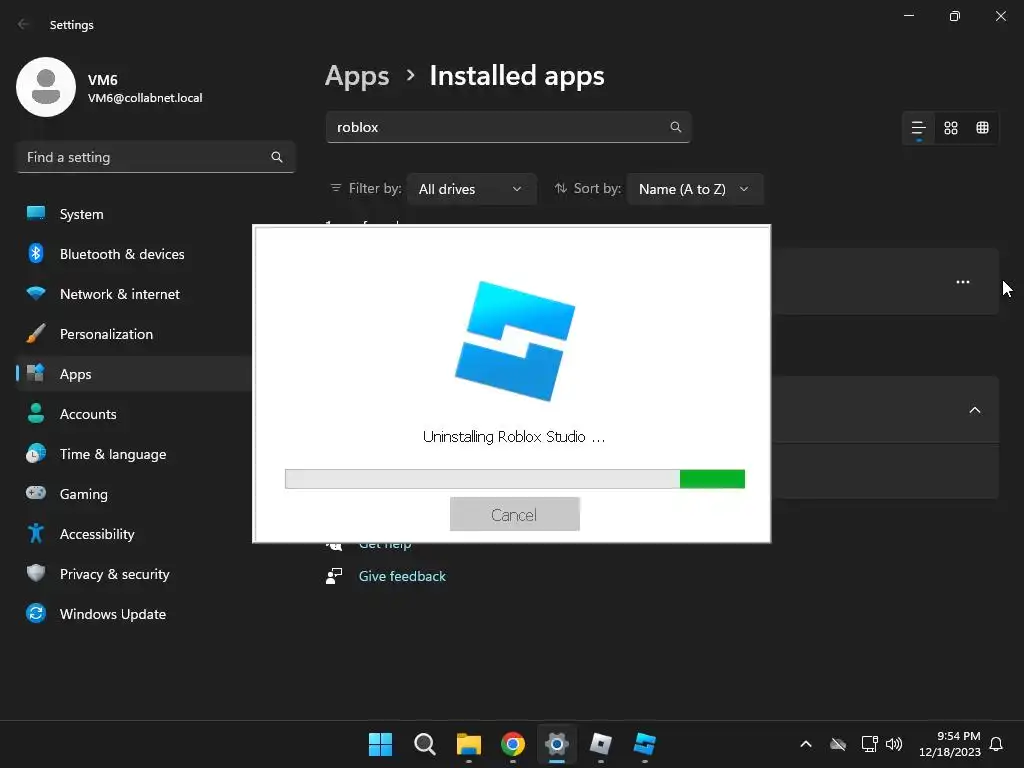The width and height of the screenshot is (1024, 768).
Task: Switch to grid view layout
Action: coord(951,128)
